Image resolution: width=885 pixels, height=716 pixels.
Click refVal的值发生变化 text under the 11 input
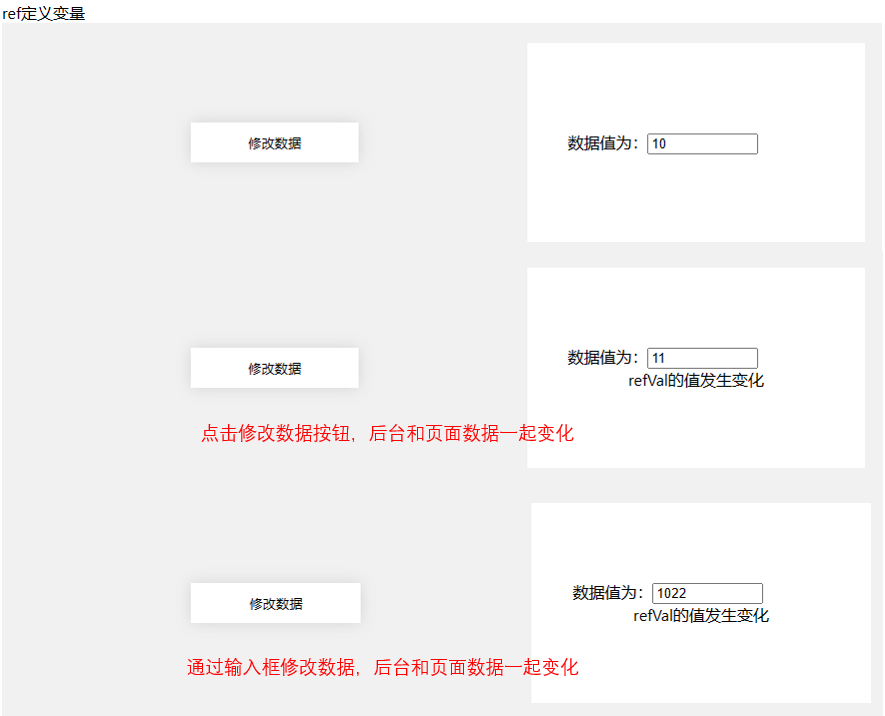pos(696,381)
